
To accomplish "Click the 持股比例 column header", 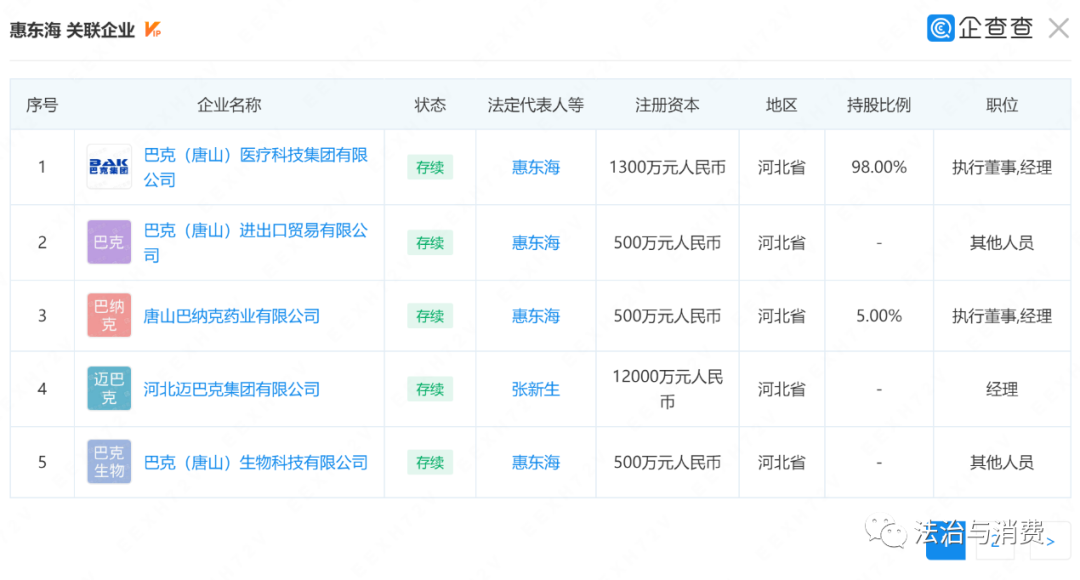I will (879, 105).
